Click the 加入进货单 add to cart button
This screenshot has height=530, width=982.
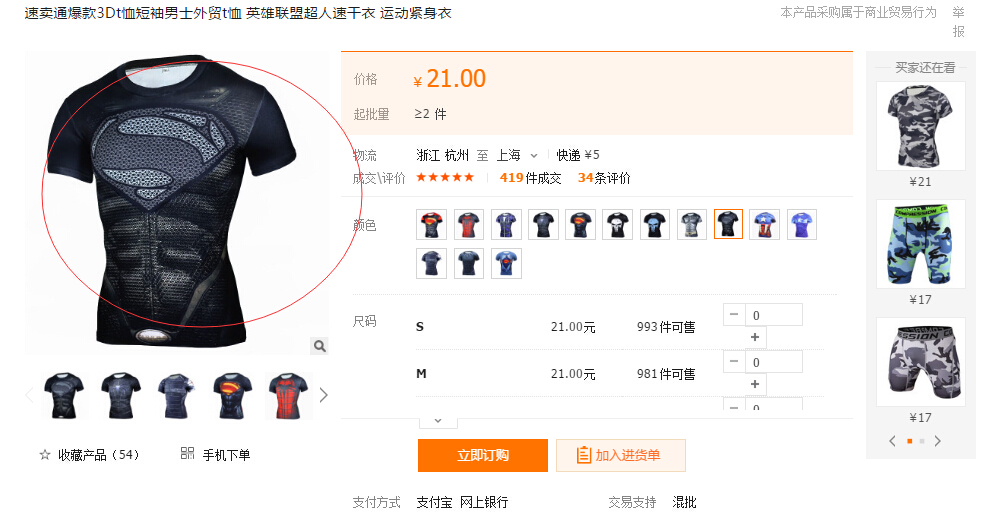coord(621,455)
